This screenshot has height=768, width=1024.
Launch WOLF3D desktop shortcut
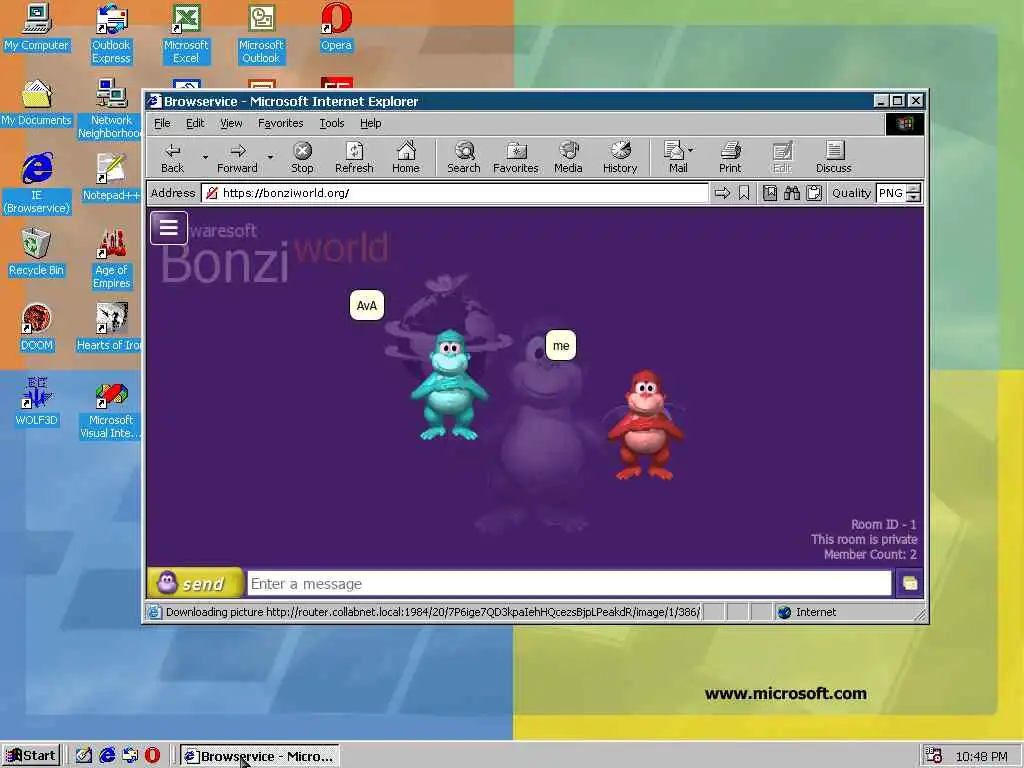[37, 402]
